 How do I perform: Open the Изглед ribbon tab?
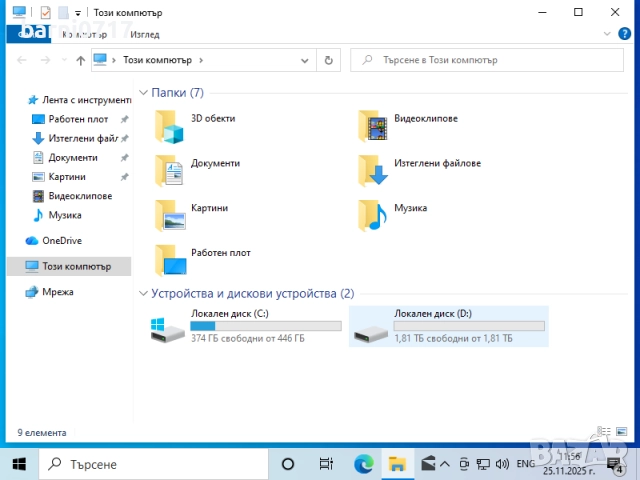coord(146,34)
